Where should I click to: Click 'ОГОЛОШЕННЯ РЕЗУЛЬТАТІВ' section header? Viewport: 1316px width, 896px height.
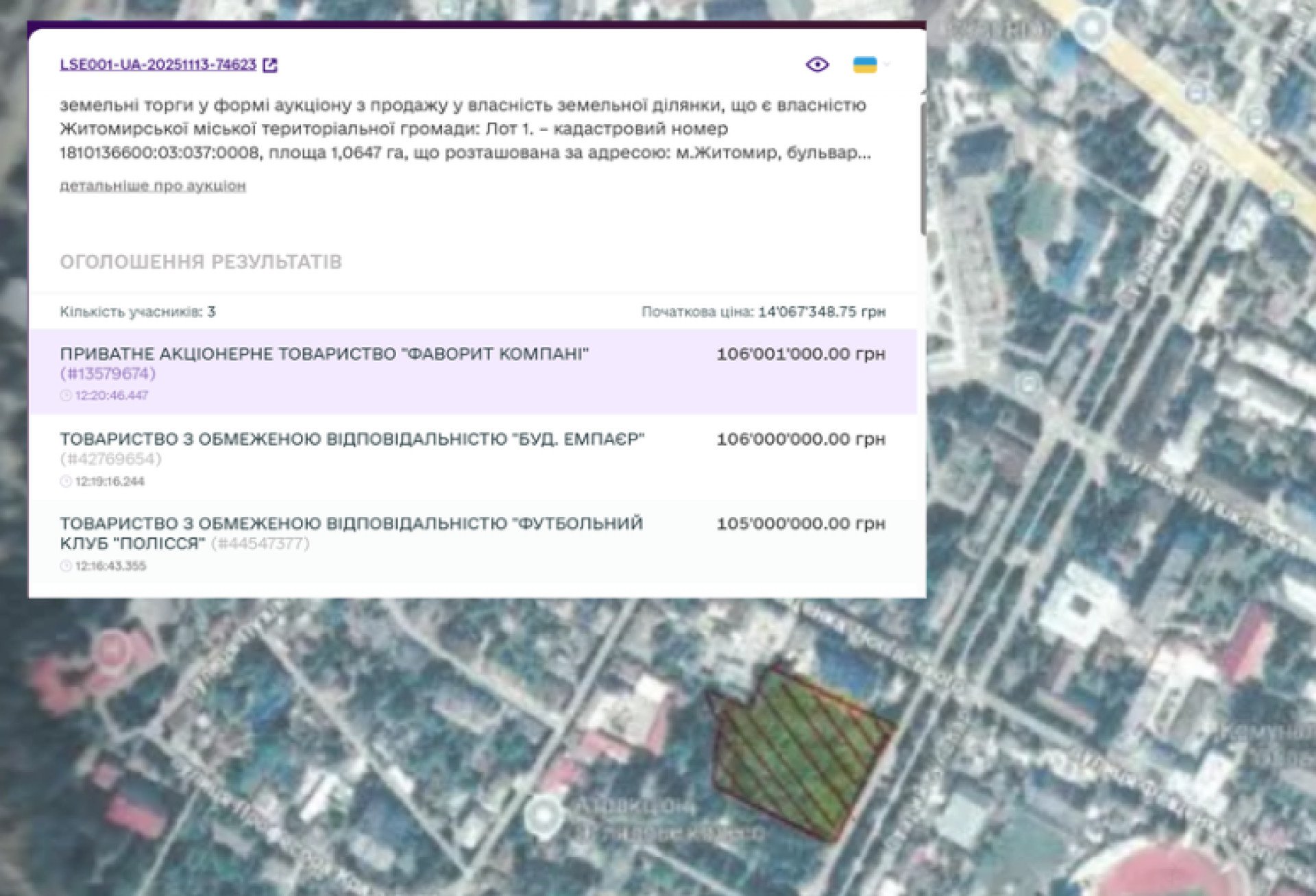tap(200, 262)
